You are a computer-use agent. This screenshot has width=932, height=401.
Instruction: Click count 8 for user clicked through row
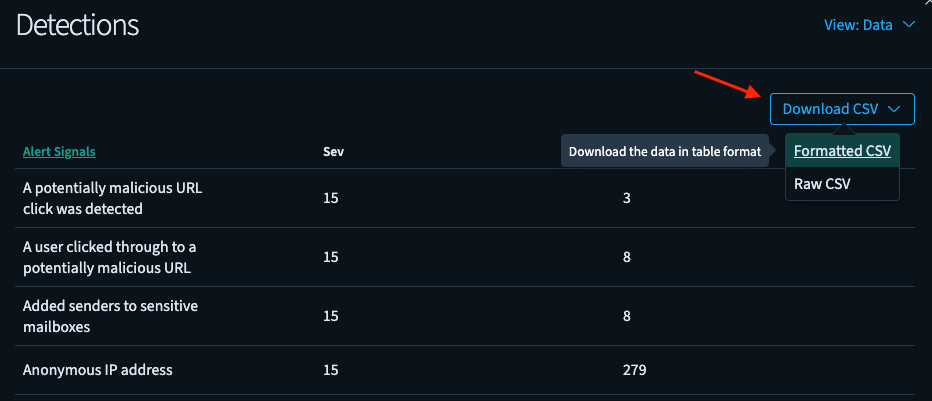627,257
